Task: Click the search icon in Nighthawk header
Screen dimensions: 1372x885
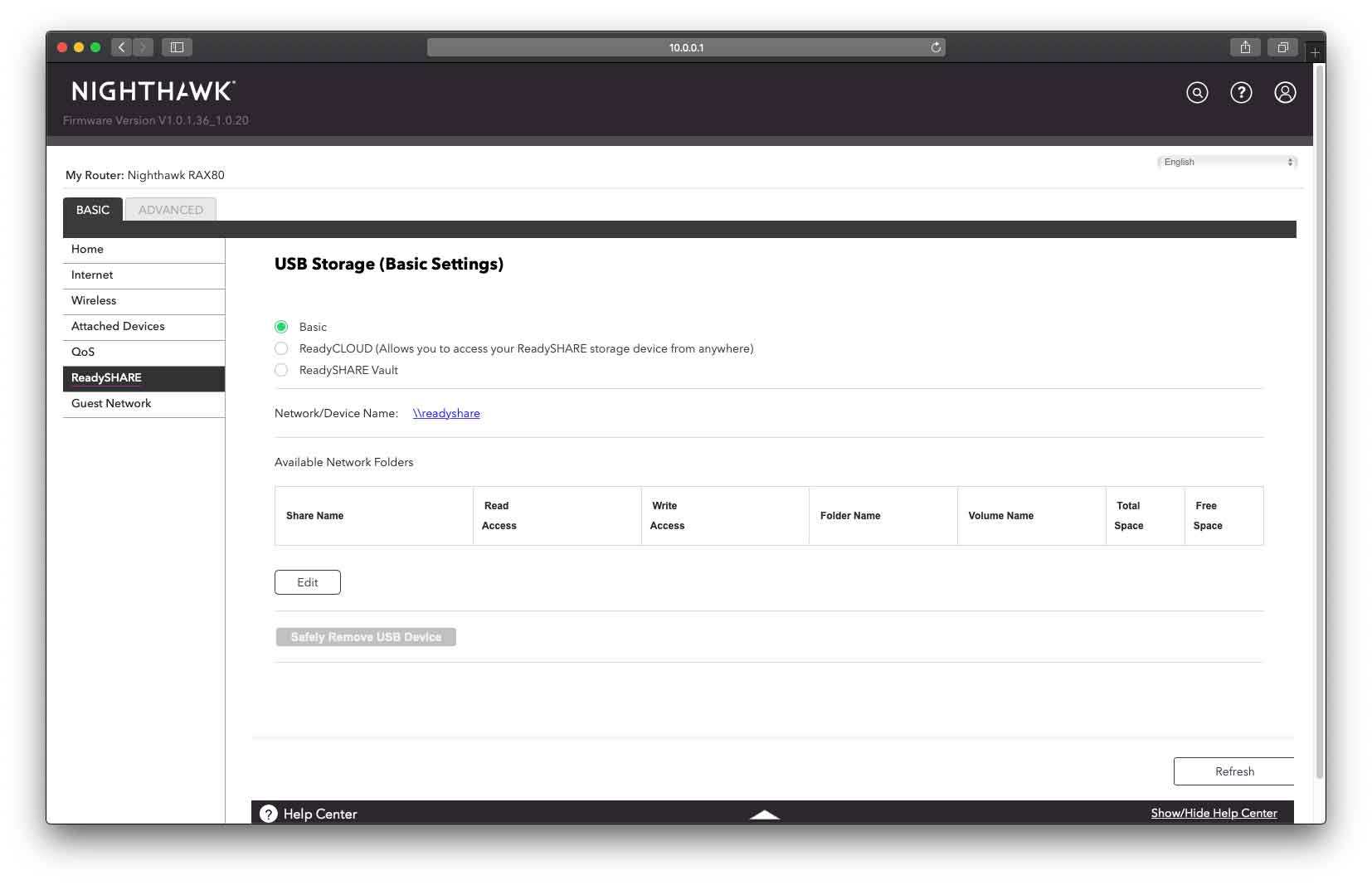Action: [x=1197, y=93]
